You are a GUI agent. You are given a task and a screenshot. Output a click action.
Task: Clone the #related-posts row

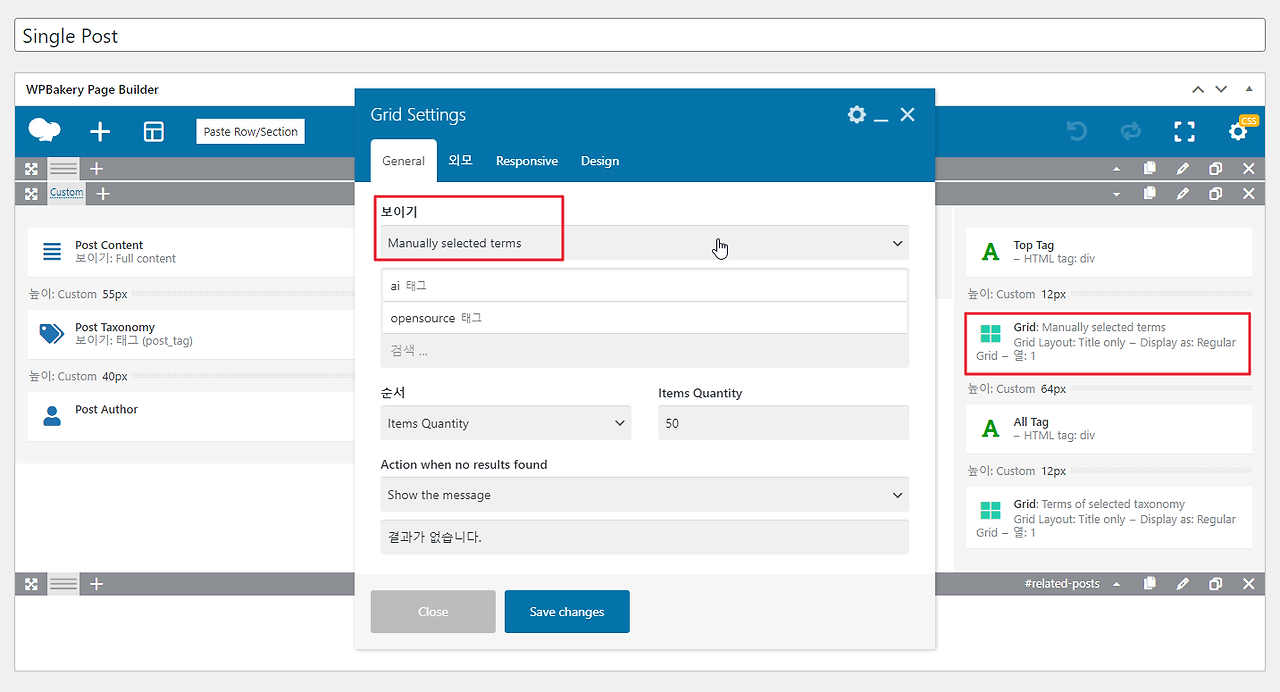point(1216,584)
